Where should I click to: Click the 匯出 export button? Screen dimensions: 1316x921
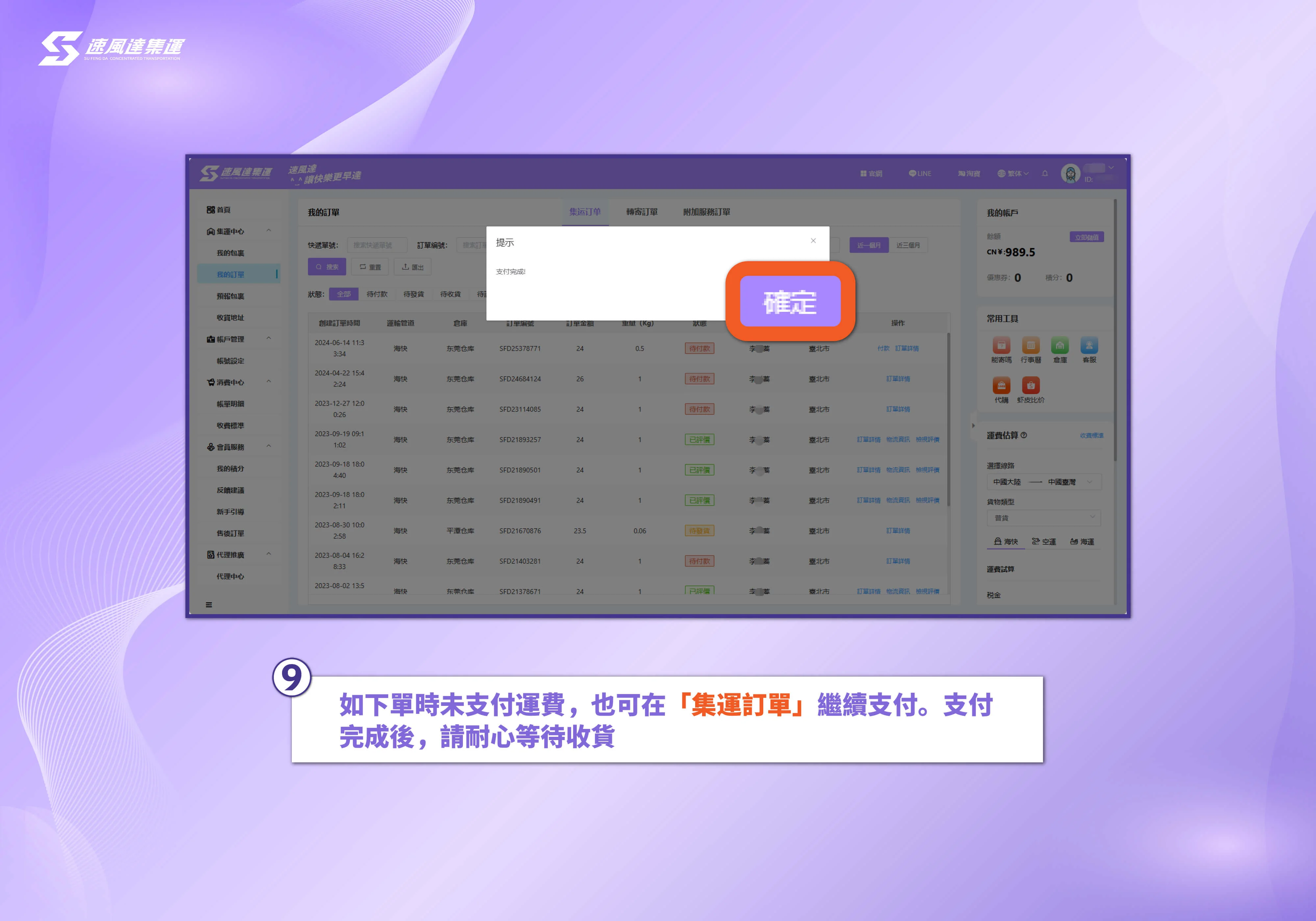[x=413, y=267]
